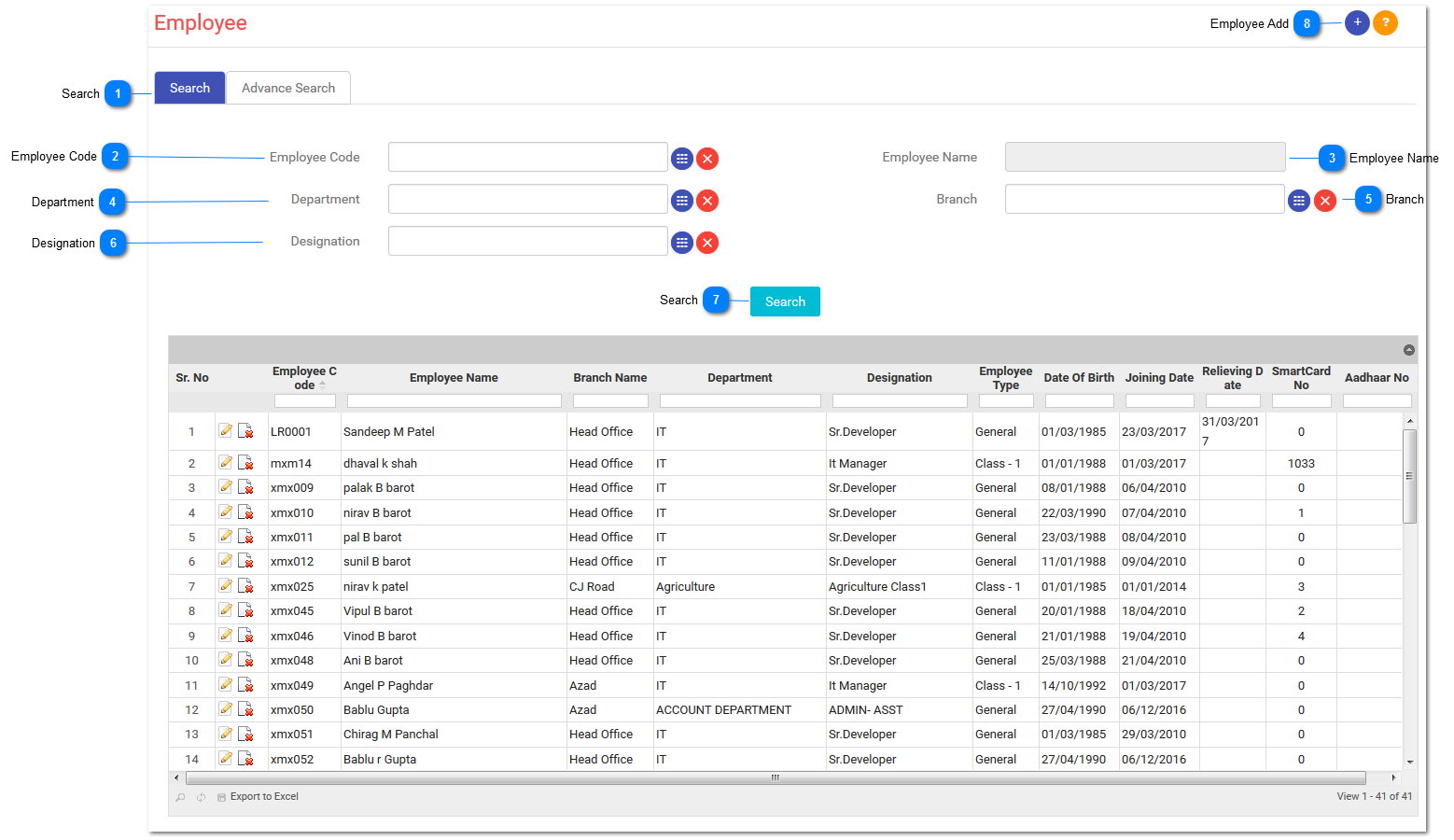1454x840 pixels.
Task: Sort by the Employee Name column header
Action: (x=454, y=378)
